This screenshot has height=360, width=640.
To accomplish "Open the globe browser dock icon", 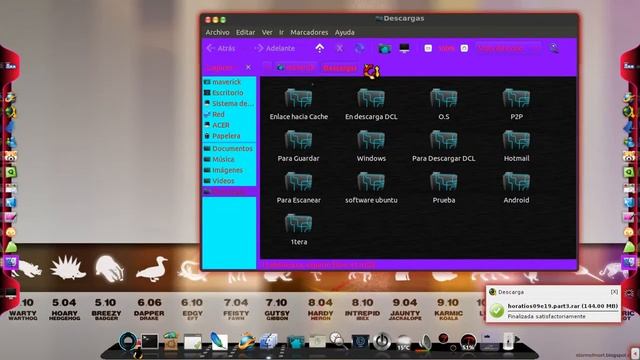I will tap(246, 342).
